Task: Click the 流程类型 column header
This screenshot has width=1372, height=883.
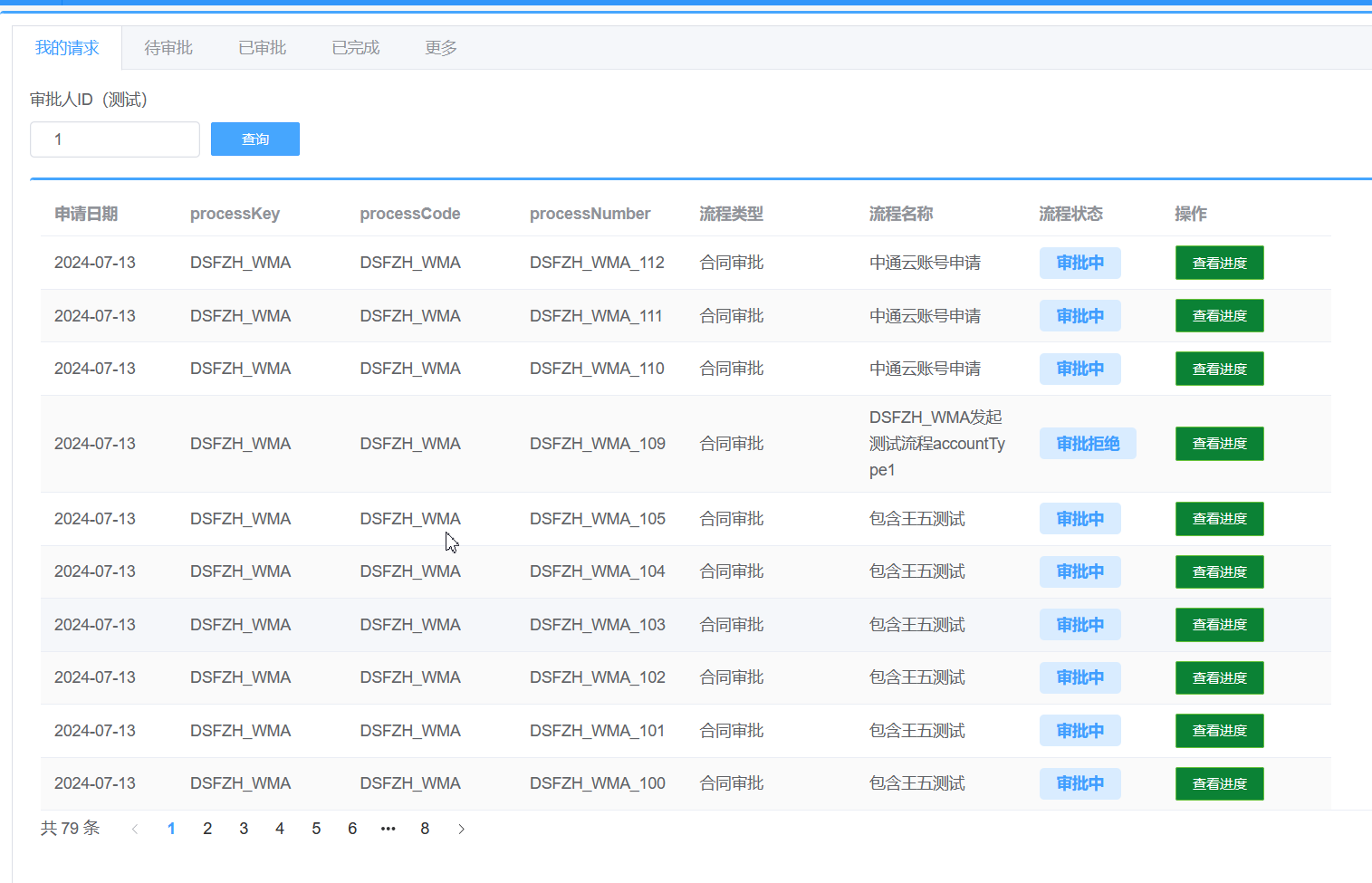Action: [x=731, y=214]
